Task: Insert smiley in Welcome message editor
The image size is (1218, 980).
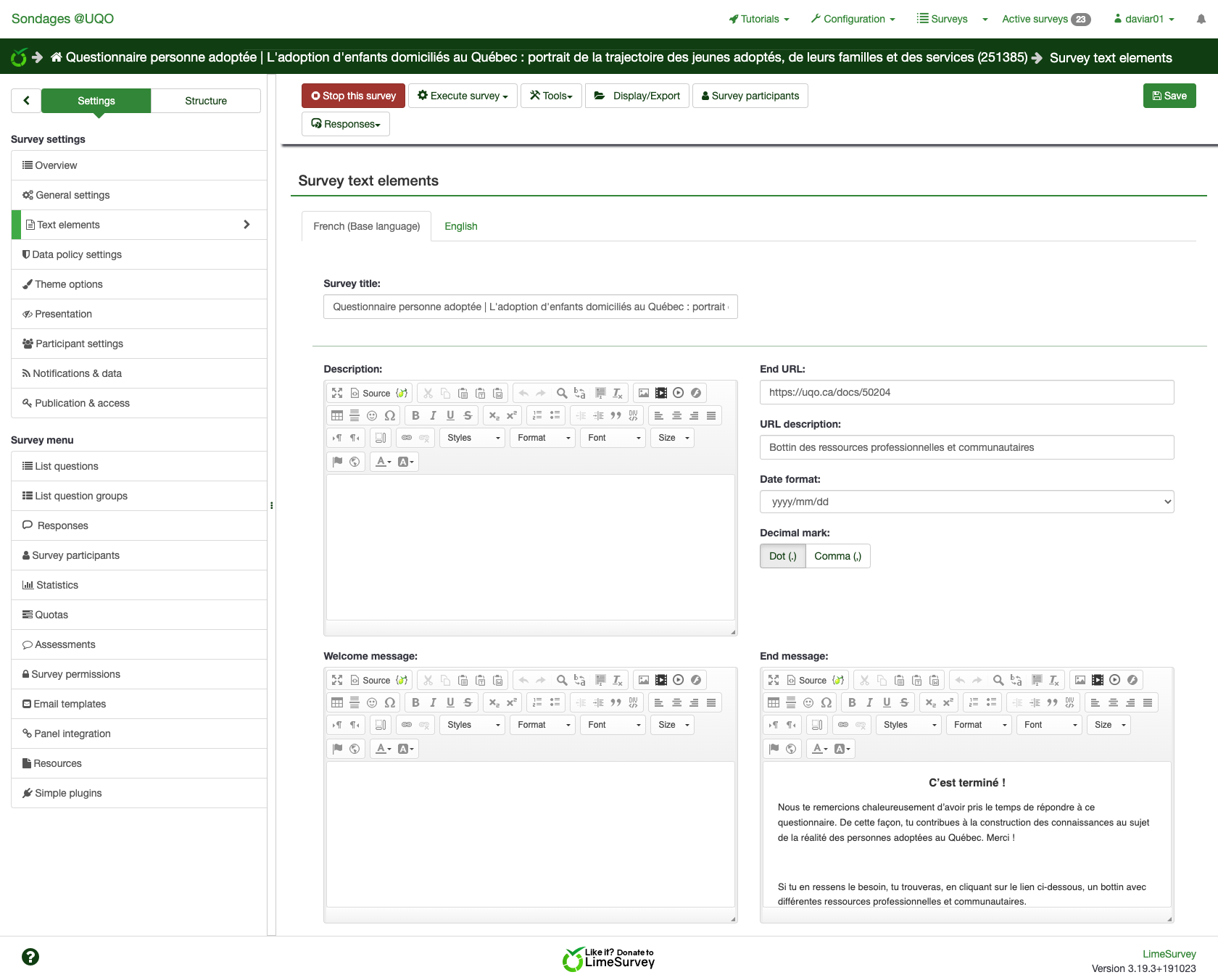Action: (372, 702)
